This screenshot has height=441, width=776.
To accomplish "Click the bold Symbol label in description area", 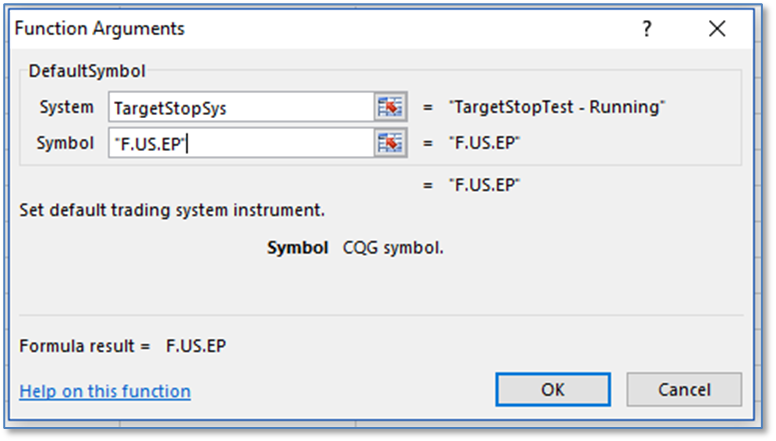I will point(297,247).
